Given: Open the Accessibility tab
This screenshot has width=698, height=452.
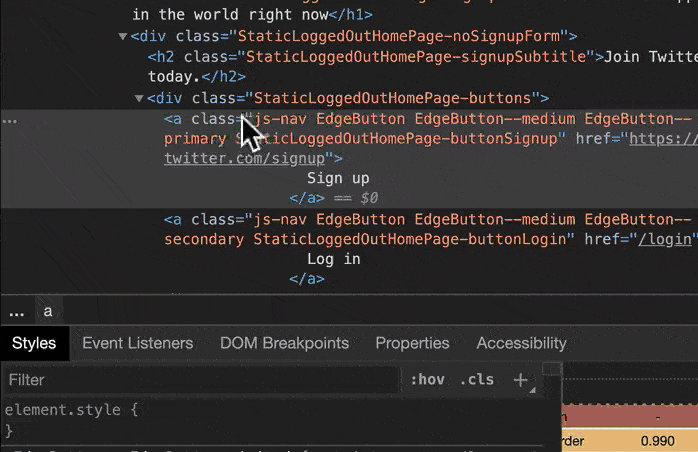Looking at the screenshot, I should click(x=521, y=343).
